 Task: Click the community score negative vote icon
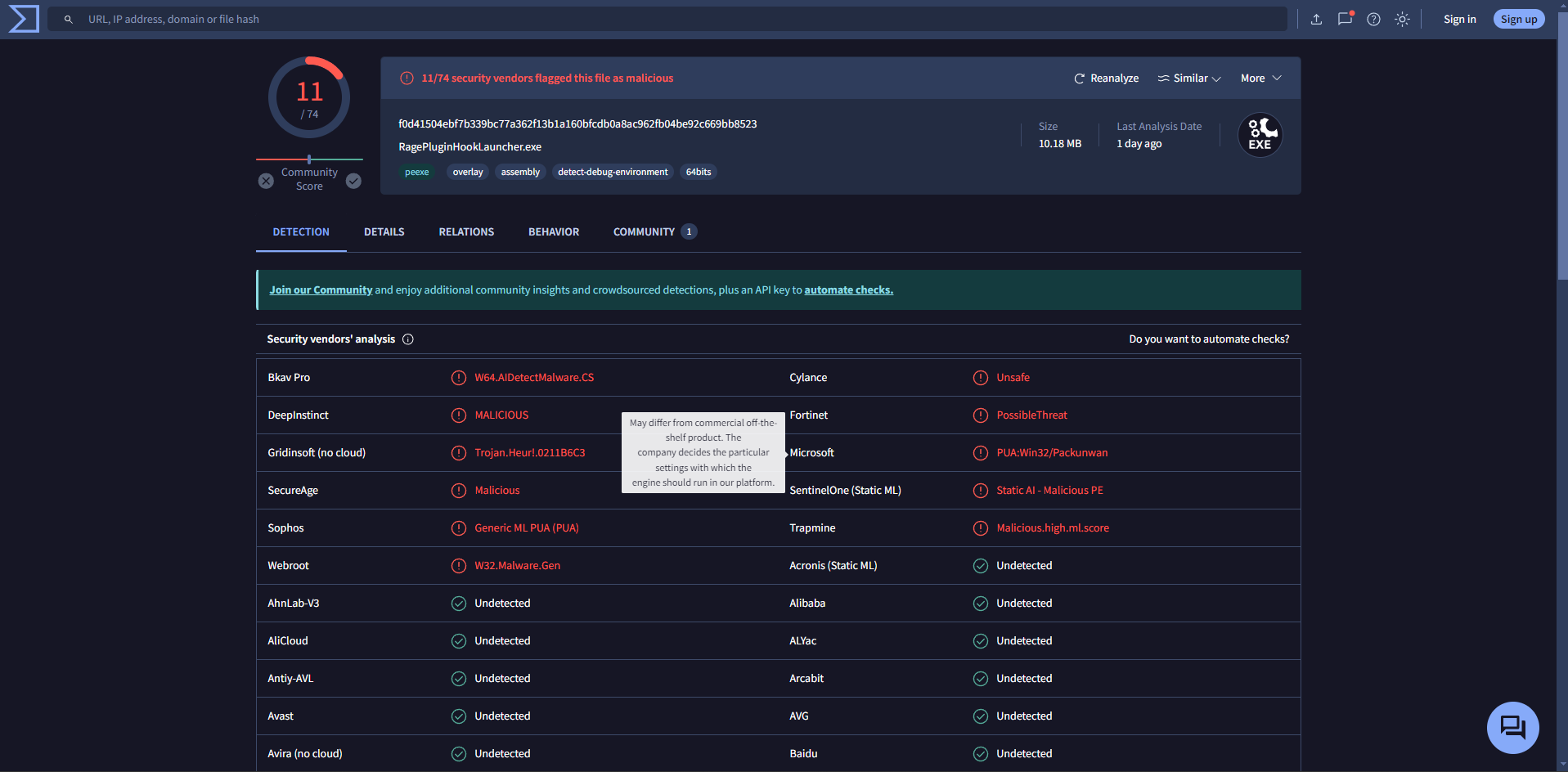tap(266, 181)
